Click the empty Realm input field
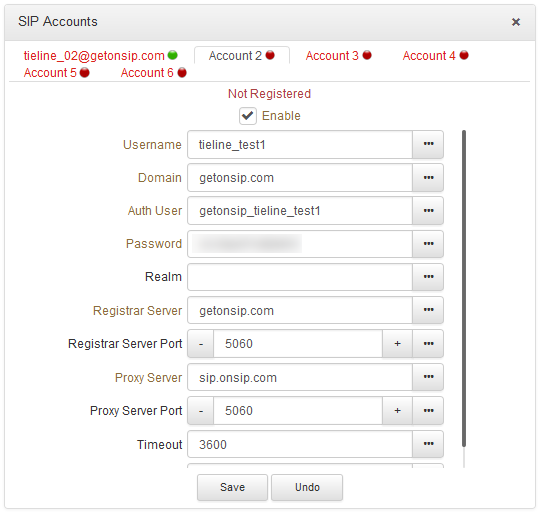 click(300, 277)
